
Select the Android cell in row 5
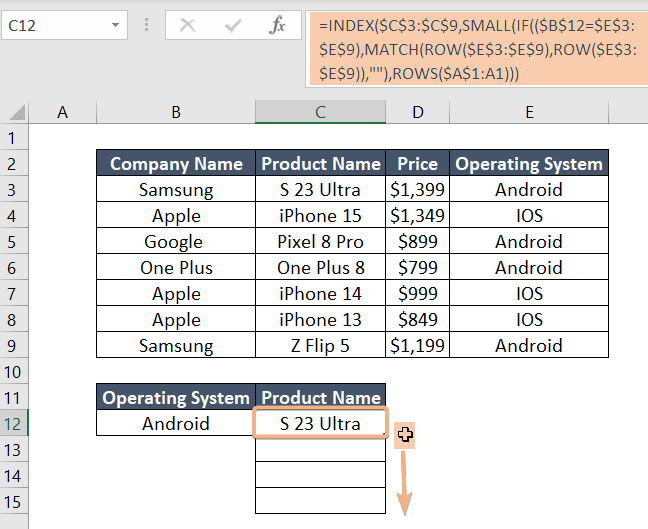(x=529, y=242)
